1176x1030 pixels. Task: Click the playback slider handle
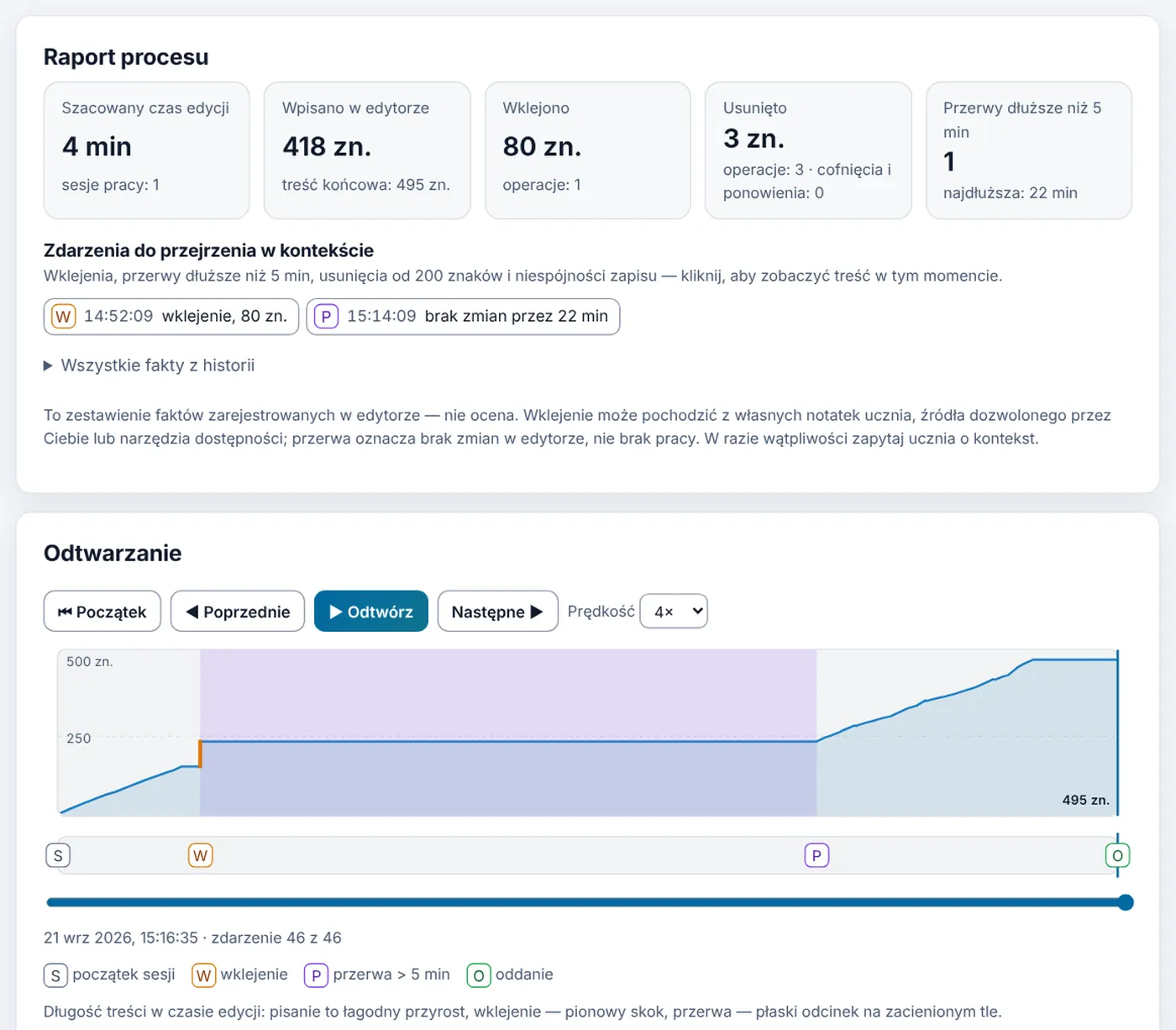[1126, 902]
